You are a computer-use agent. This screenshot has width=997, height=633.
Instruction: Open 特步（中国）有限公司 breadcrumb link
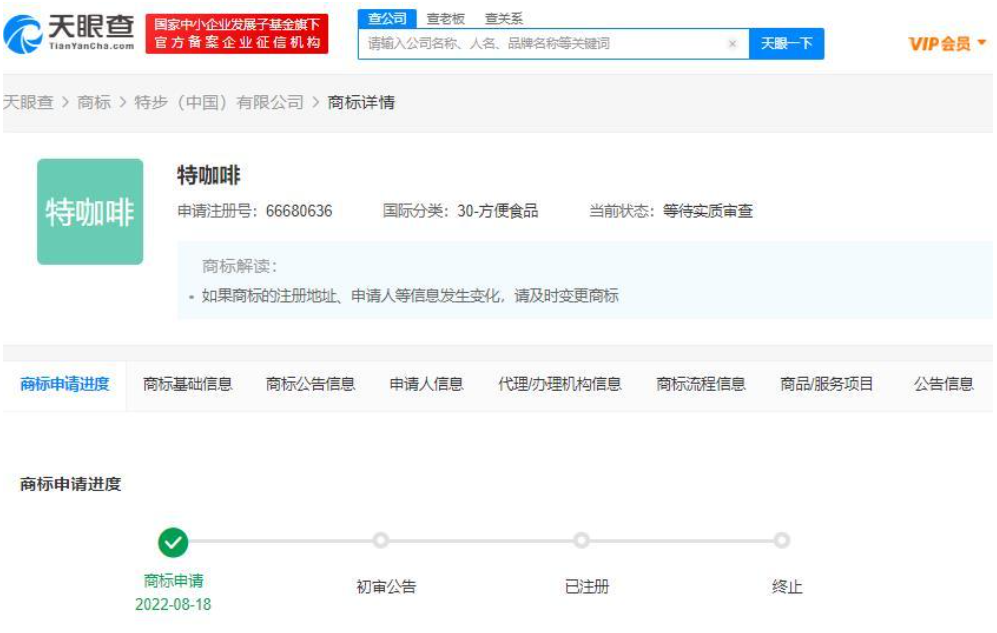click(219, 102)
